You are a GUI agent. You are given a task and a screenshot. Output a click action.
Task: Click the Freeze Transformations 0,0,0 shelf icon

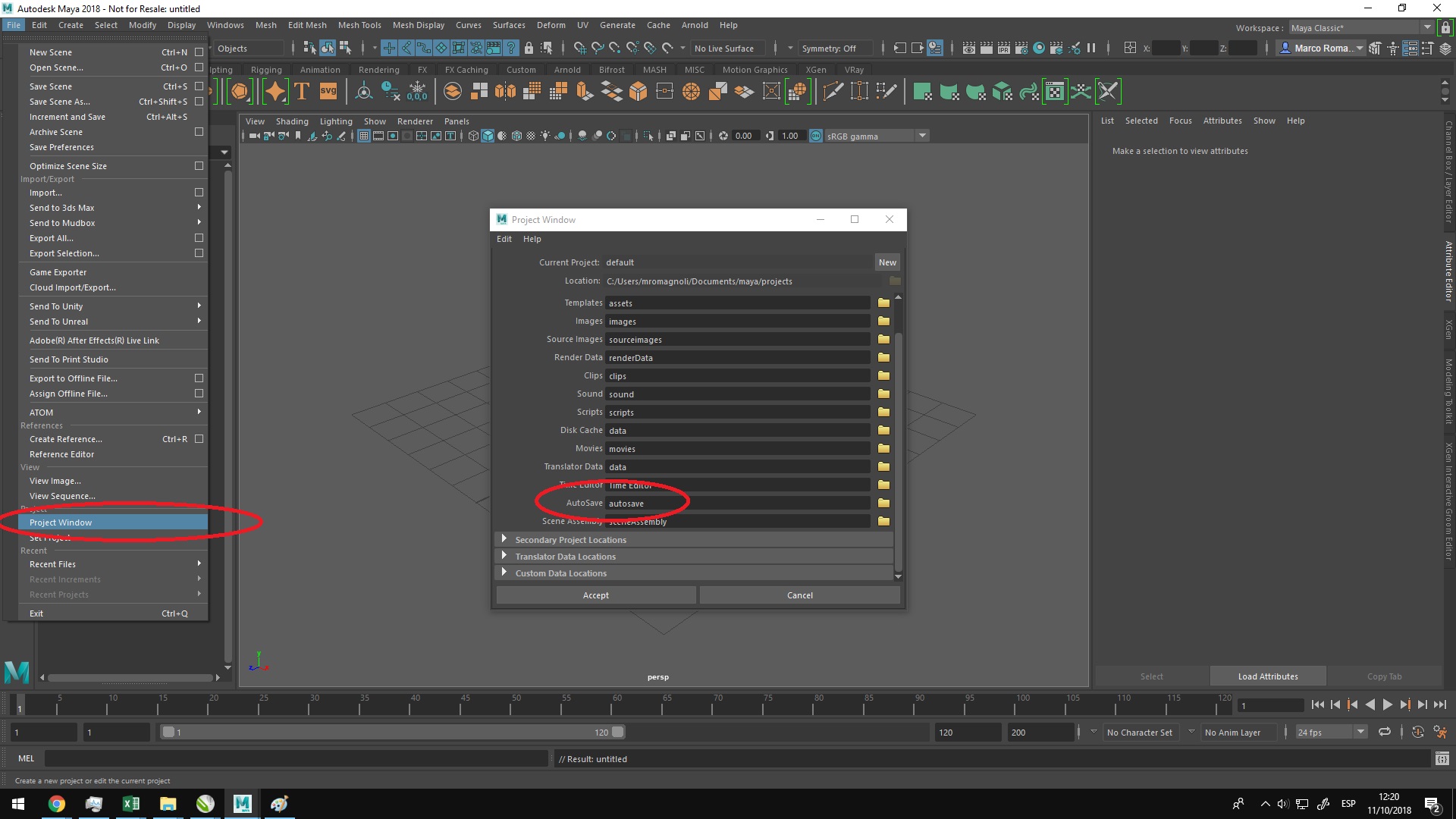[x=417, y=92]
